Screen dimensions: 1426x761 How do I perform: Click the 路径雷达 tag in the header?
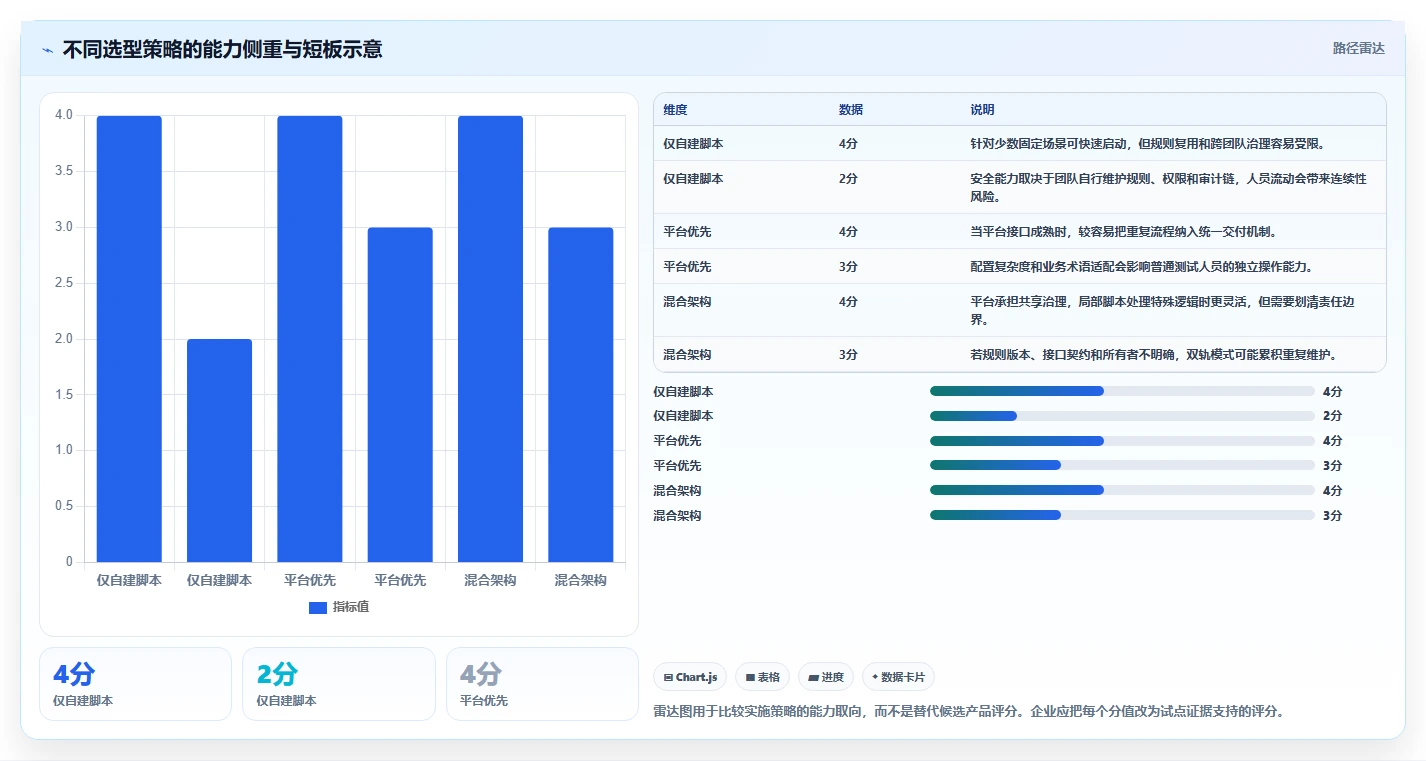pos(1358,48)
